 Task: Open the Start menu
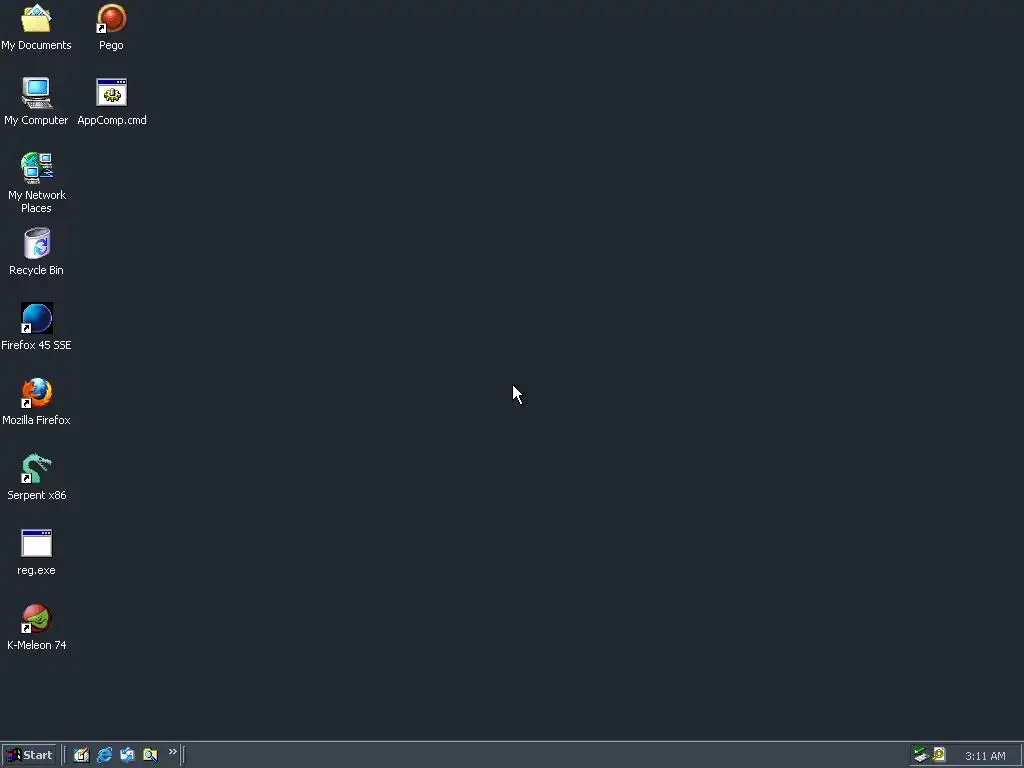pos(29,755)
